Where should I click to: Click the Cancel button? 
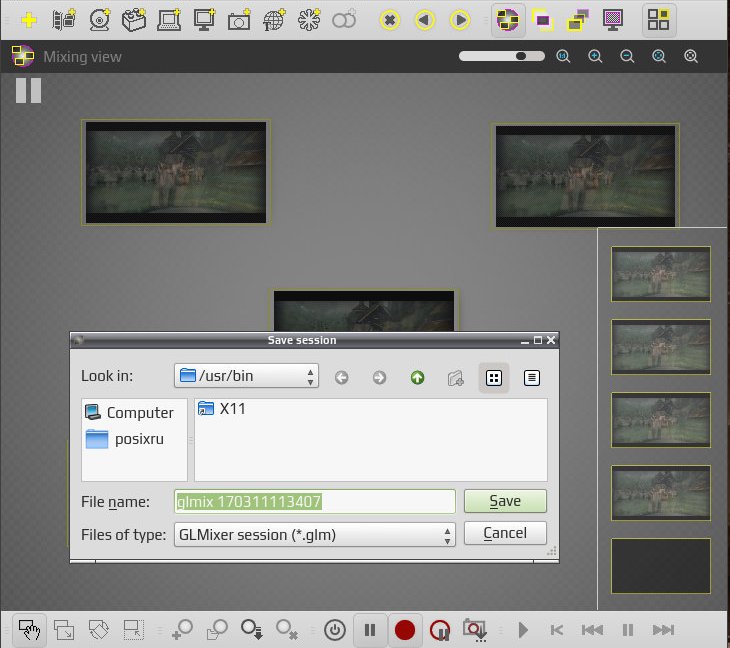pyautogui.click(x=505, y=533)
